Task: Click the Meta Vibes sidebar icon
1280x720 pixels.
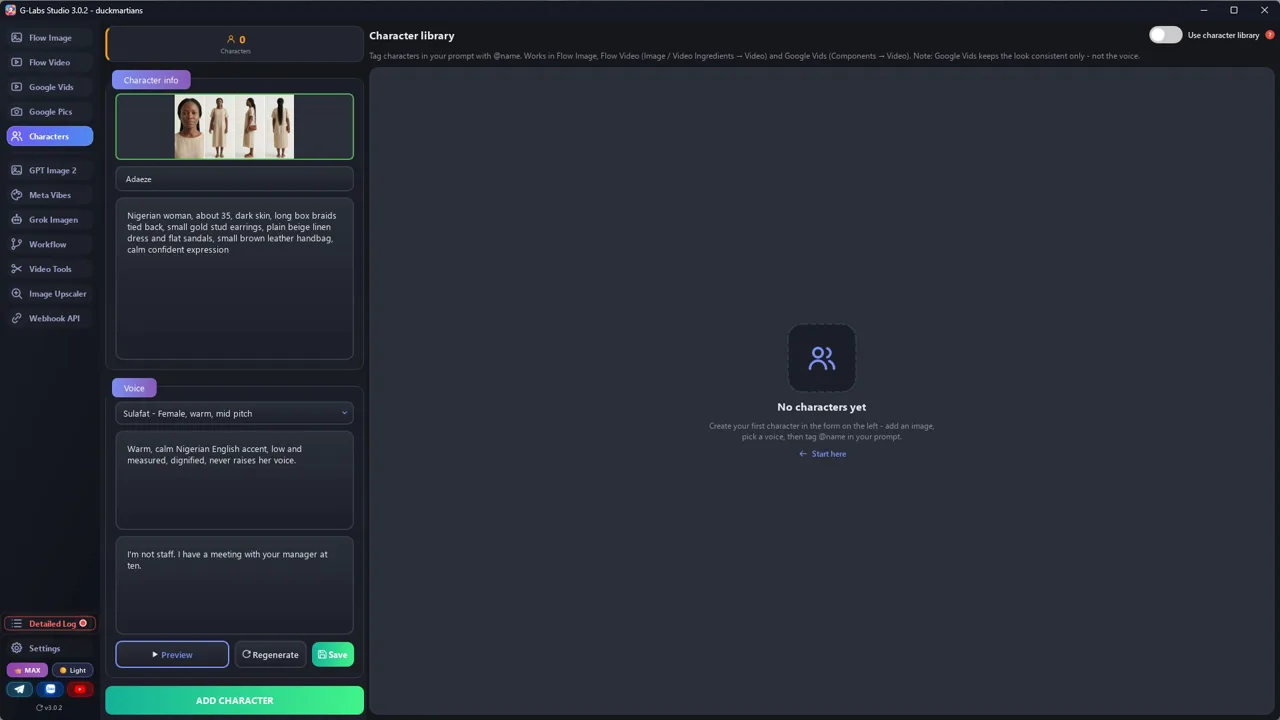Action: [x=16, y=195]
